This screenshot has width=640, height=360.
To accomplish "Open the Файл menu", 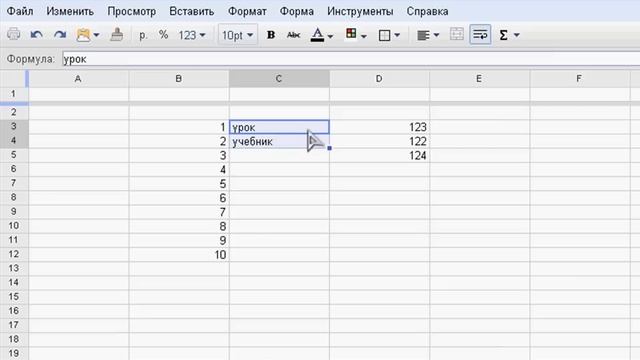I will tap(20, 11).
